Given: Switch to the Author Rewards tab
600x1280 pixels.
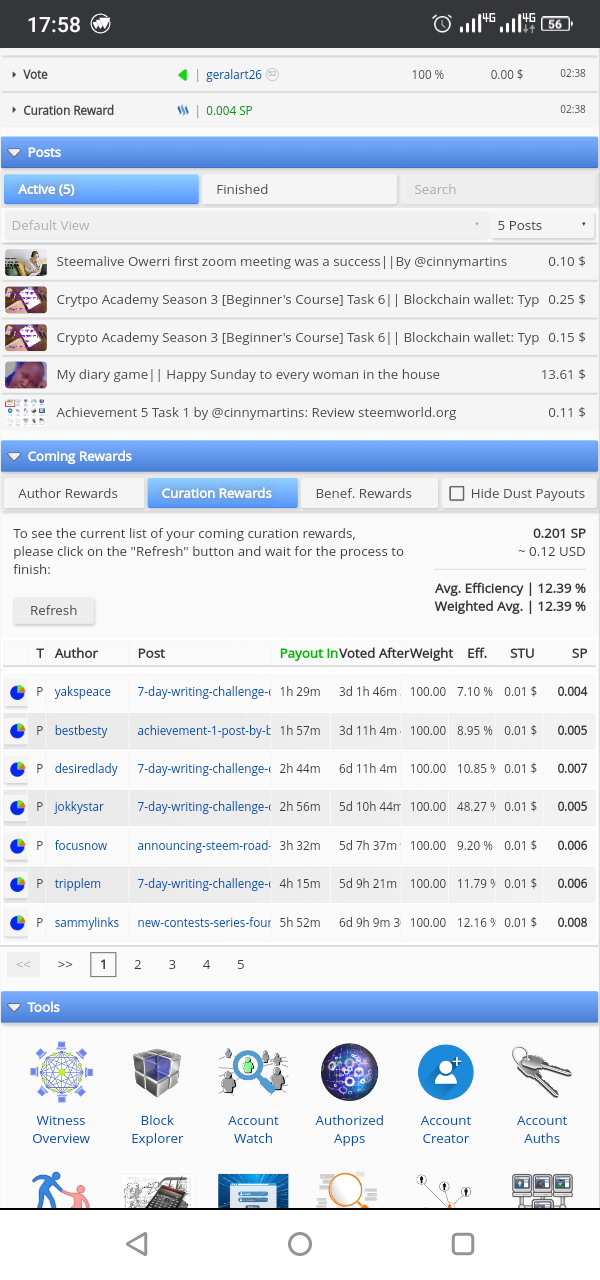Looking at the screenshot, I should (x=73, y=493).
